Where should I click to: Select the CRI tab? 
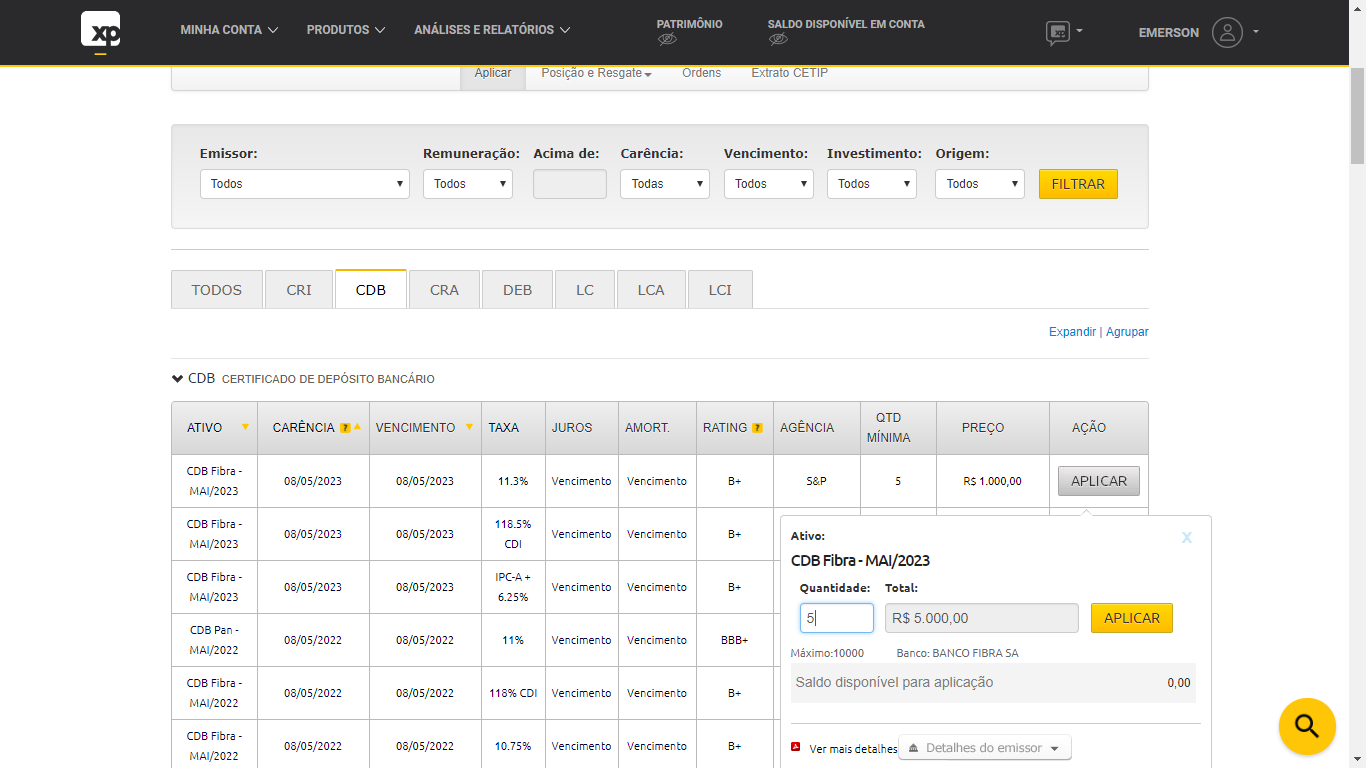point(299,289)
